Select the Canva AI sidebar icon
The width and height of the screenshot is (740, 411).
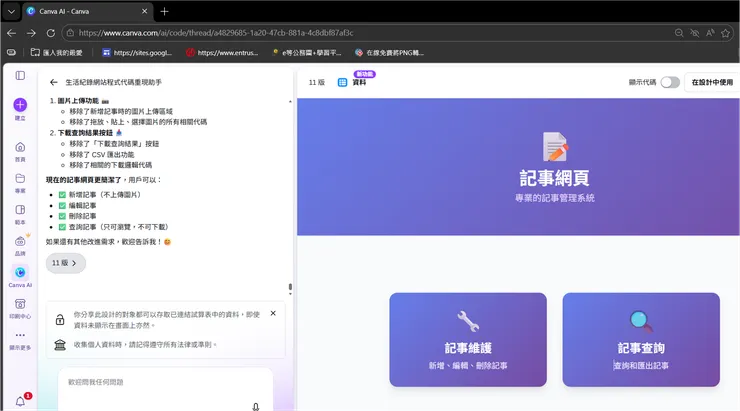click(x=20, y=272)
